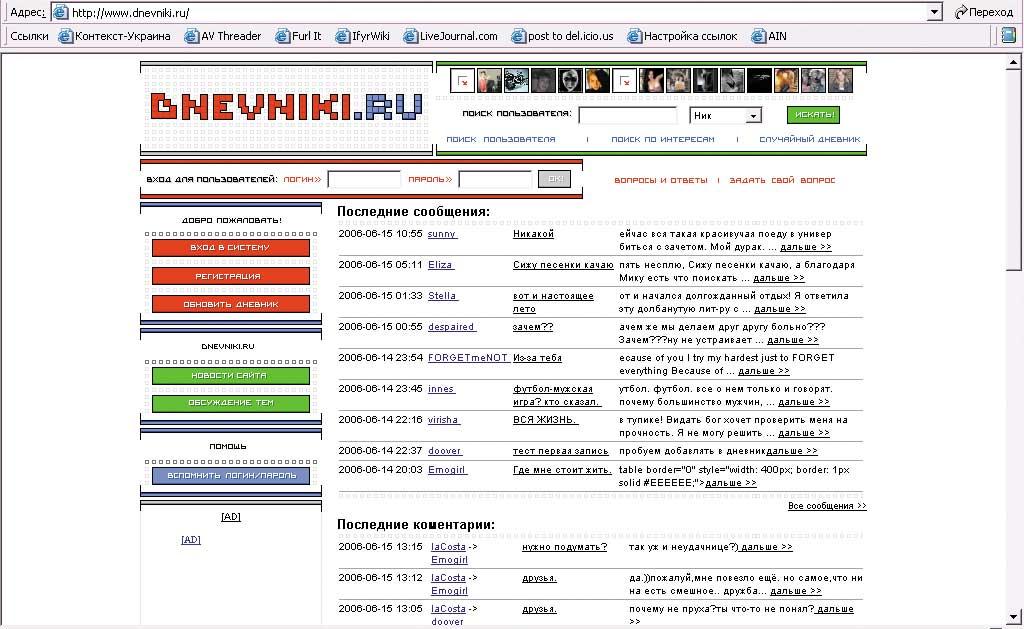Screen dimensions: 1024x629
Task: Click the DNEVNIKI.RU logo
Action: coord(286,106)
